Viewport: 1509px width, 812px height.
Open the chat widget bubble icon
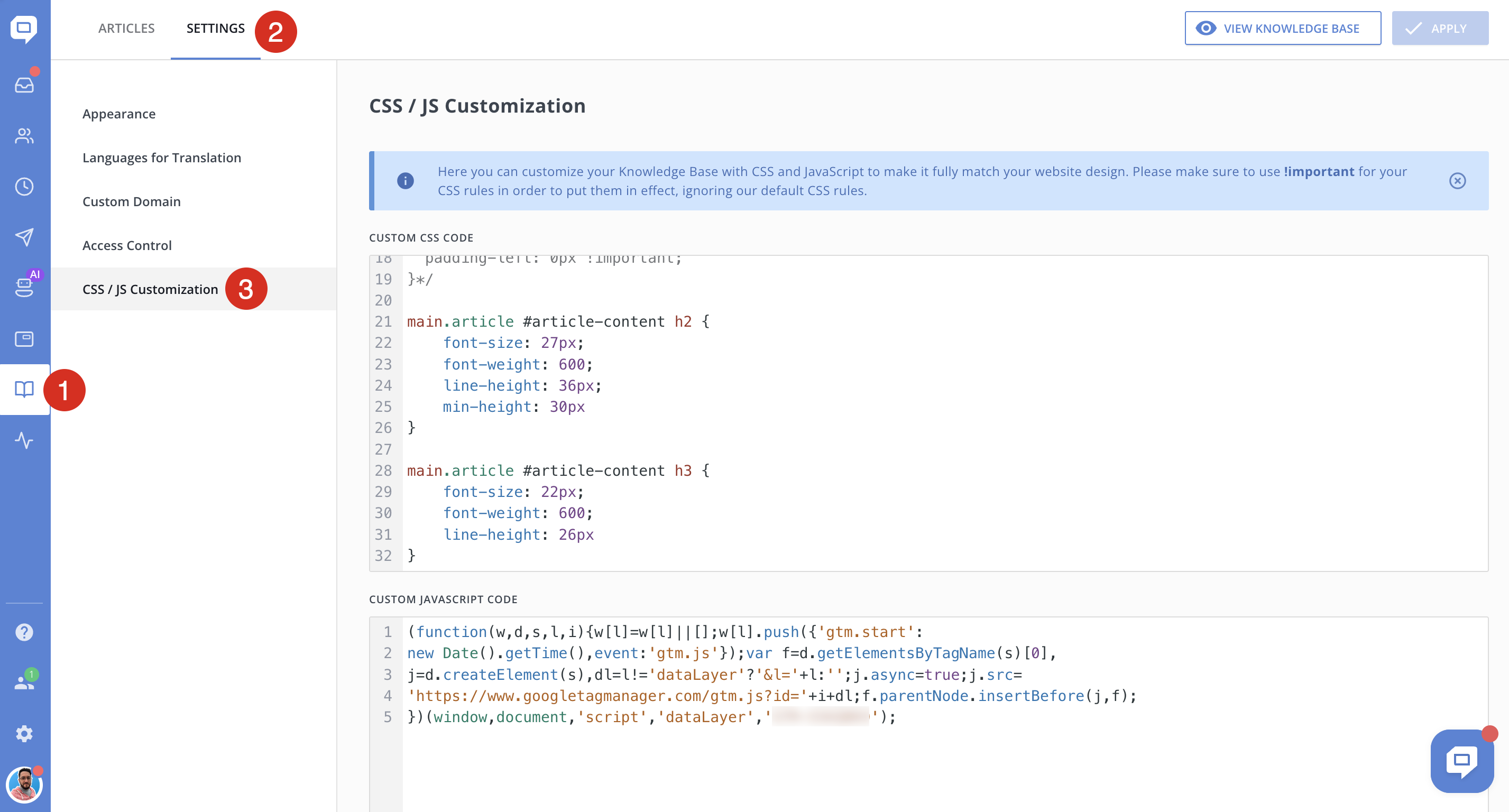tap(1461, 760)
